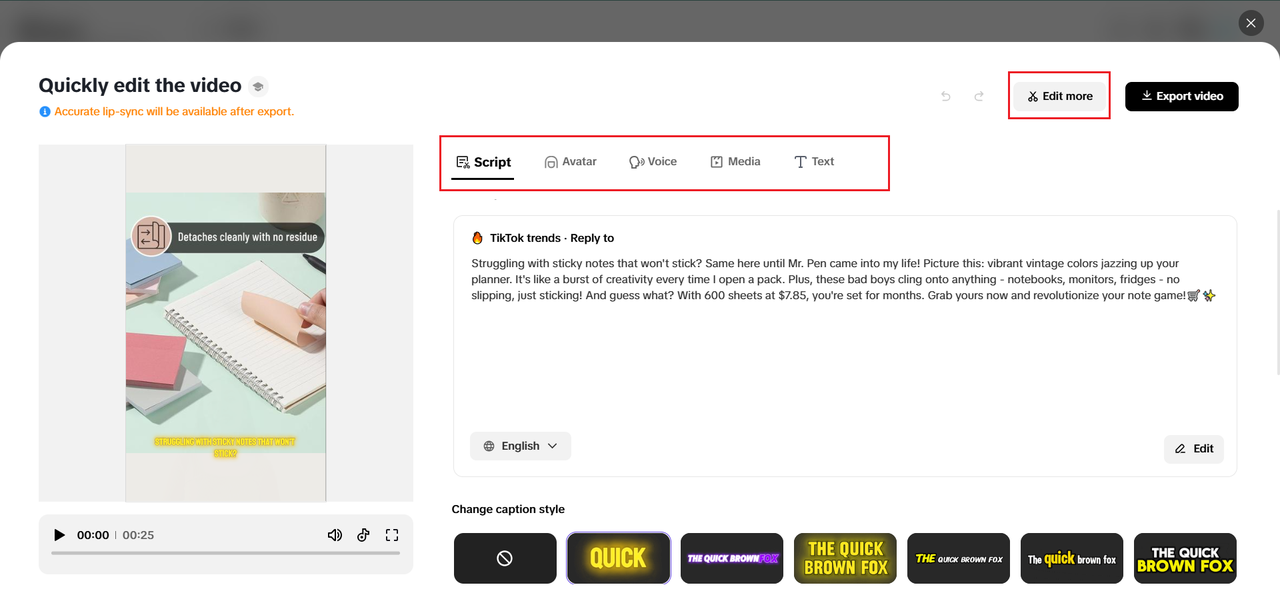Open tutorial icon beside the title
This screenshot has height=593, width=1280.
(x=258, y=86)
